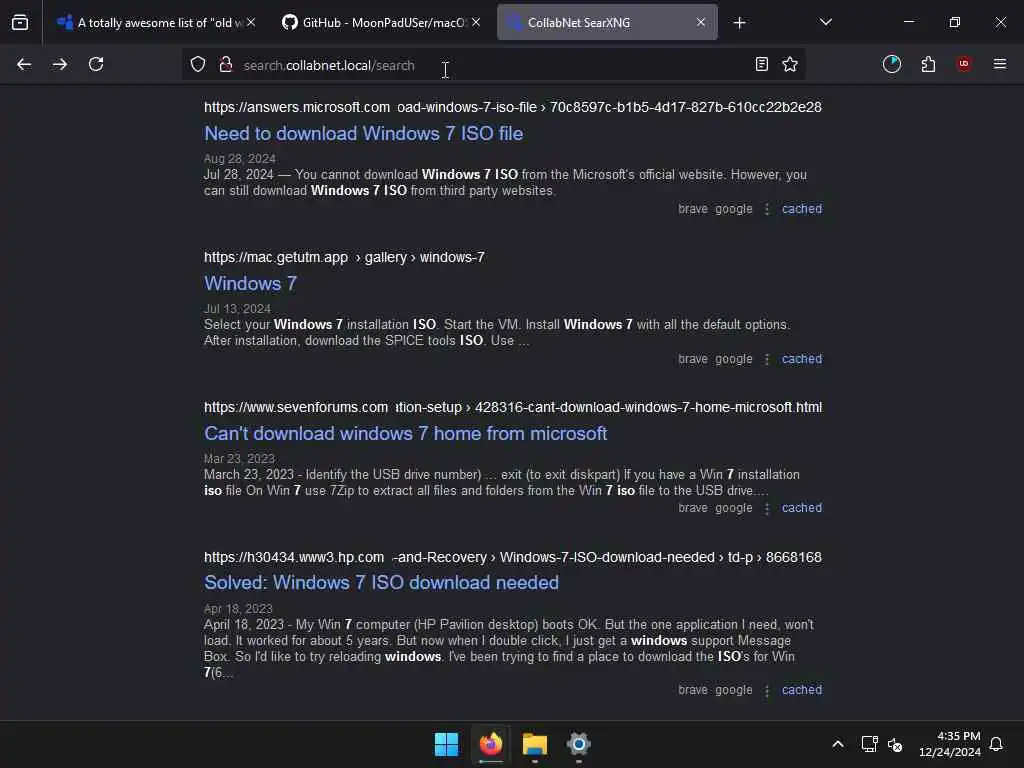Open cached link for HP ISO result

click(x=802, y=690)
